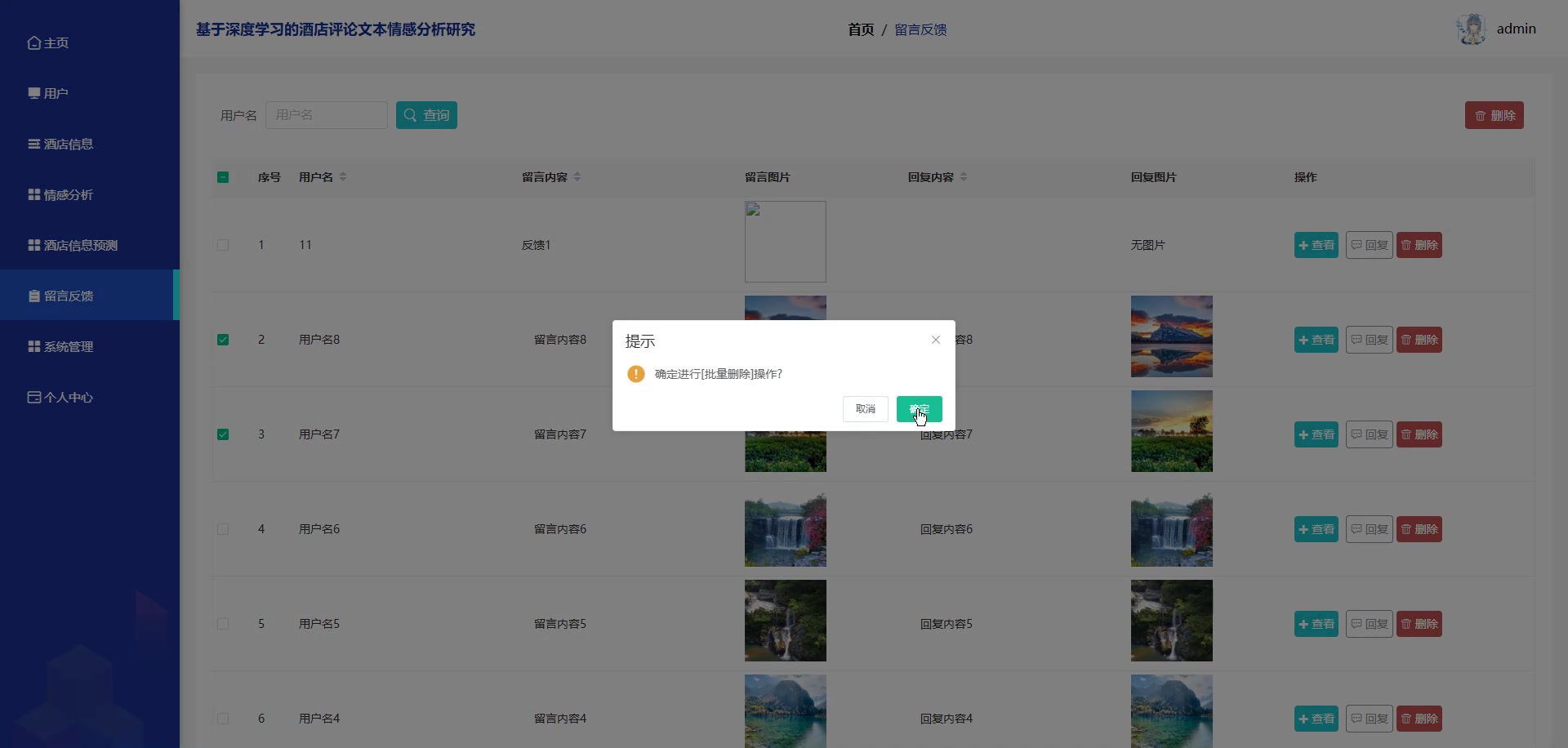Open the 留言图片 thumbnail for 用户名5
The height and width of the screenshot is (748, 1568).
(786, 621)
